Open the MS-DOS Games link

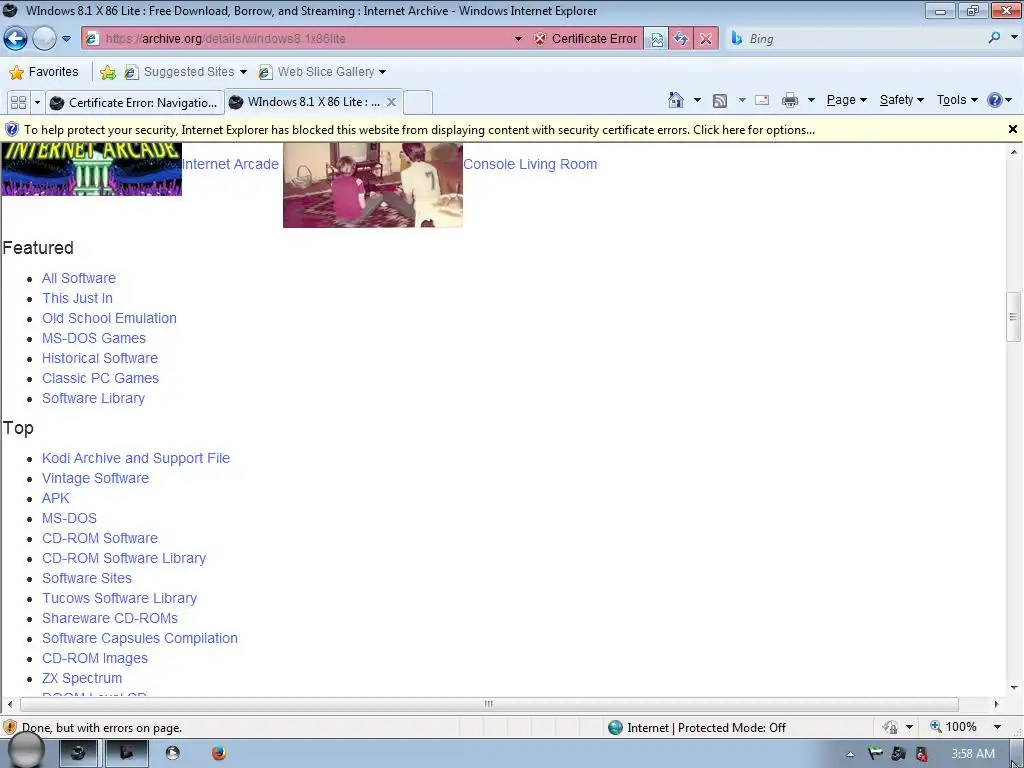point(93,338)
